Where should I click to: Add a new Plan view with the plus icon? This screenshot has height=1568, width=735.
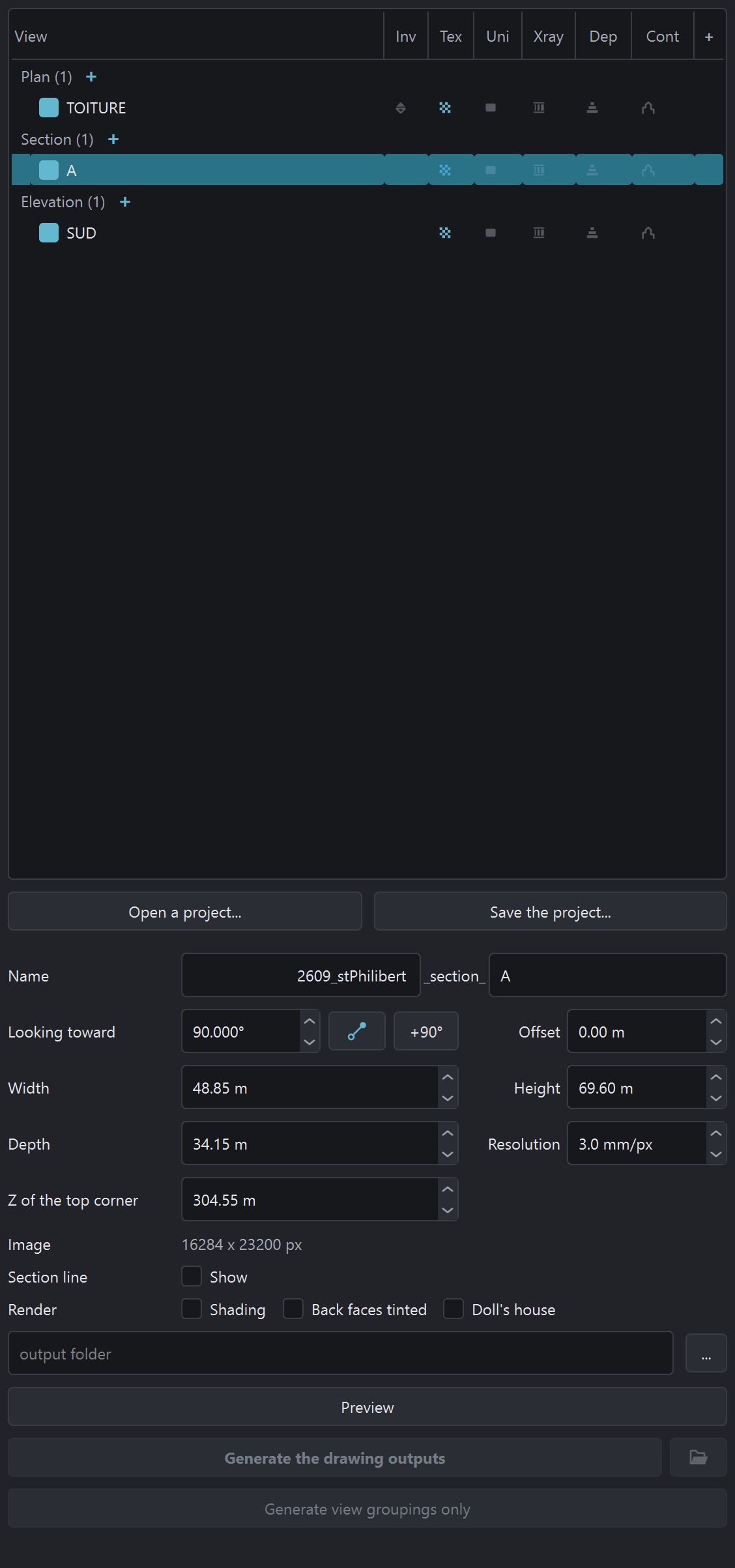click(x=91, y=77)
